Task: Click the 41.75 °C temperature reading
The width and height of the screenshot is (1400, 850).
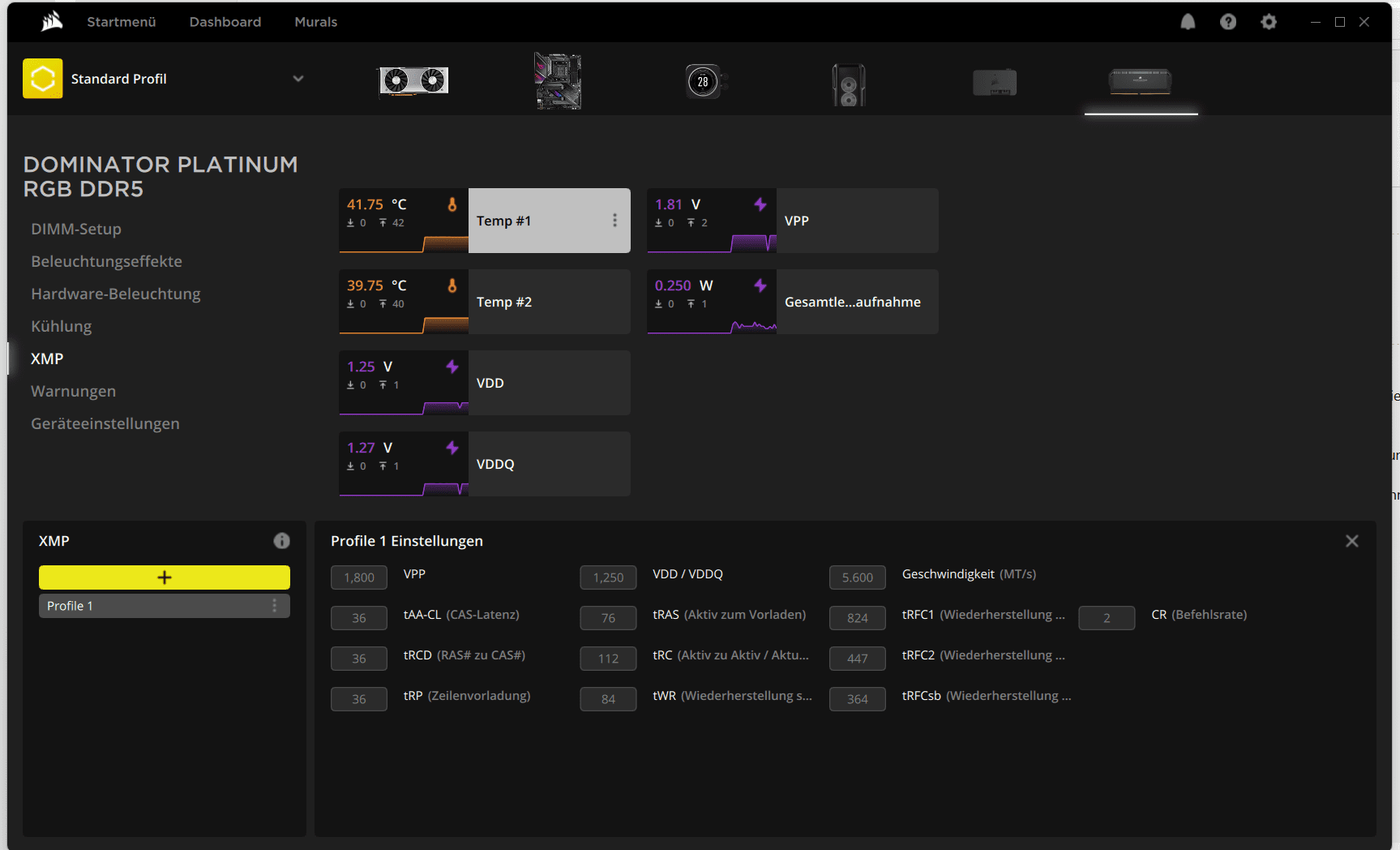Action: tap(377, 204)
